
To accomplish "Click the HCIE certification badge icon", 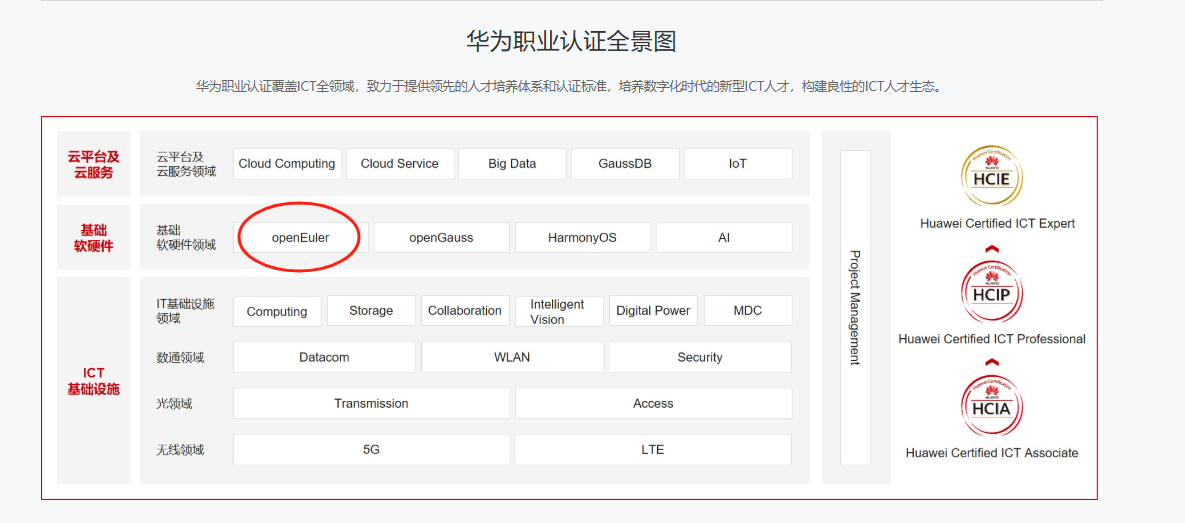I will pos(991,178).
